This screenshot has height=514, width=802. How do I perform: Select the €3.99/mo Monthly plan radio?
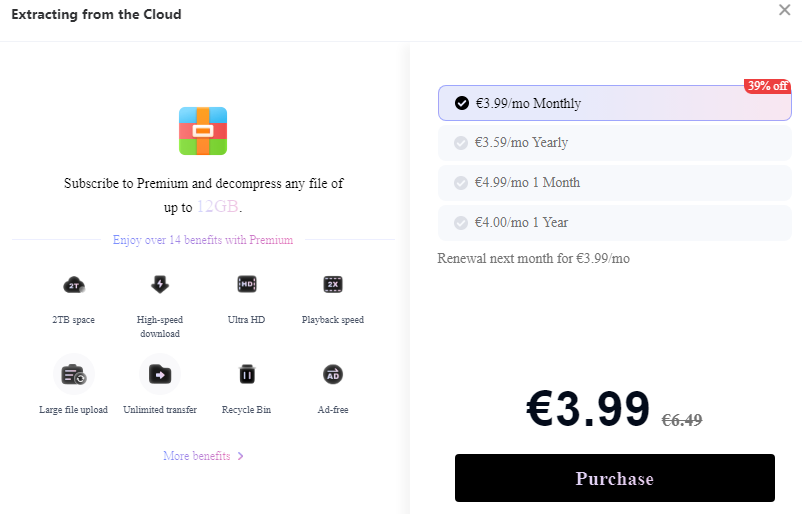tap(462, 103)
